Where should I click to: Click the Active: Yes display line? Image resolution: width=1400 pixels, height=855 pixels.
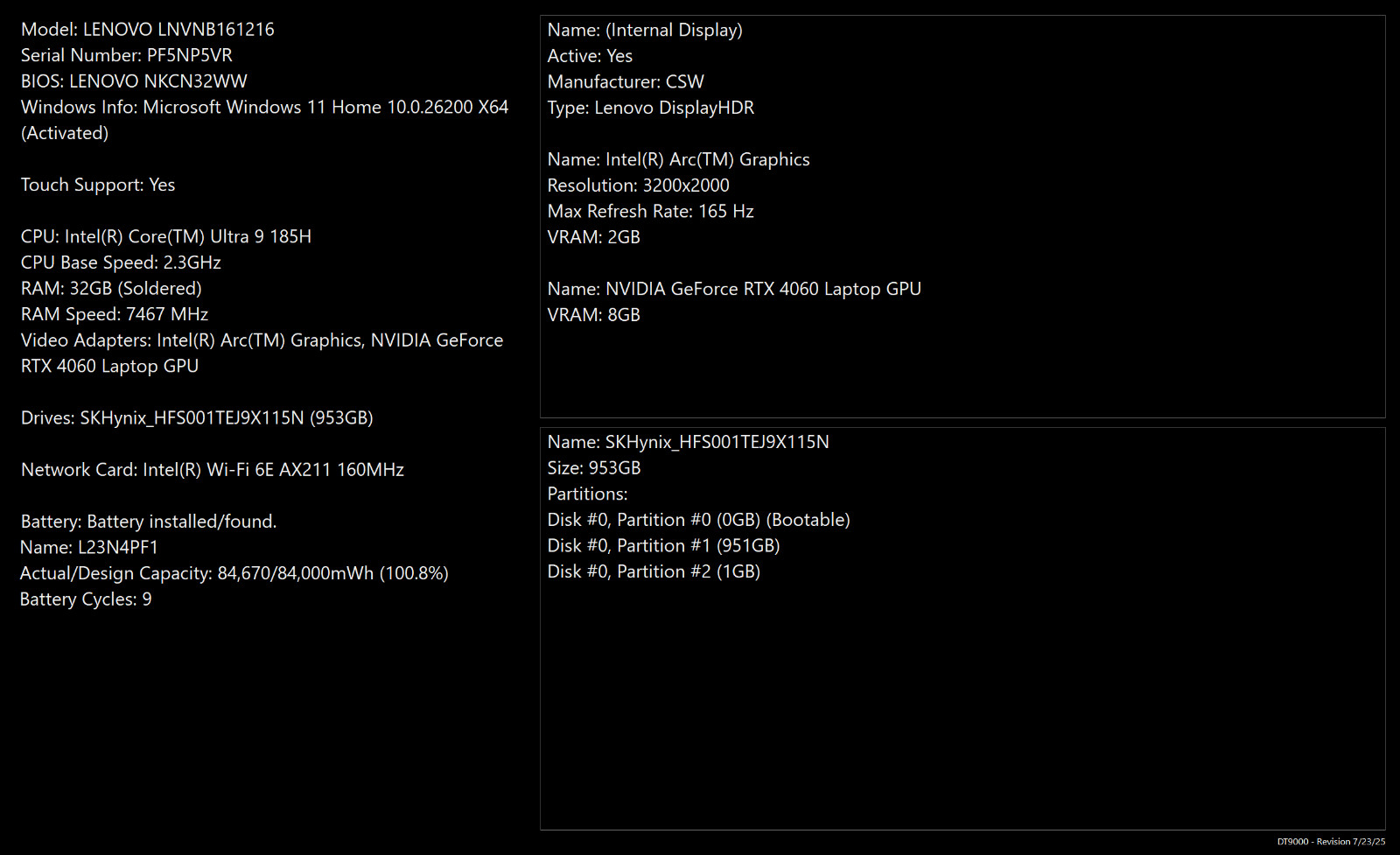click(x=590, y=56)
